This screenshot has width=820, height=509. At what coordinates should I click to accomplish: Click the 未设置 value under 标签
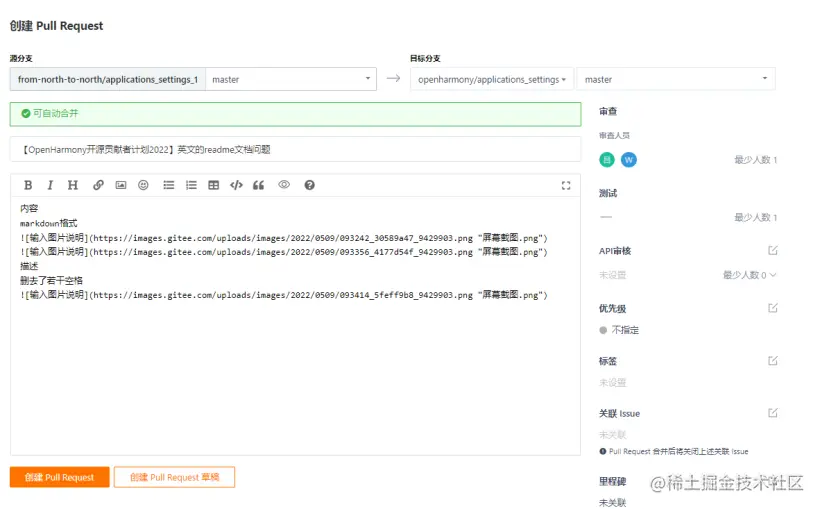click(x=612, y=382)
